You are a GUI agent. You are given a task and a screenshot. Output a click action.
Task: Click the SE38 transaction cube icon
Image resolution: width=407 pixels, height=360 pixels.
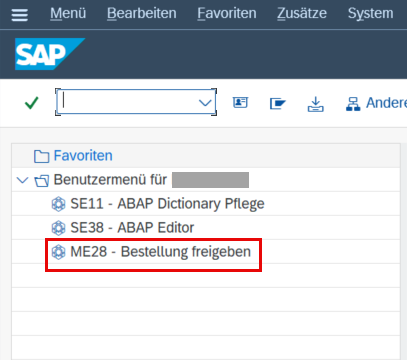58,228
